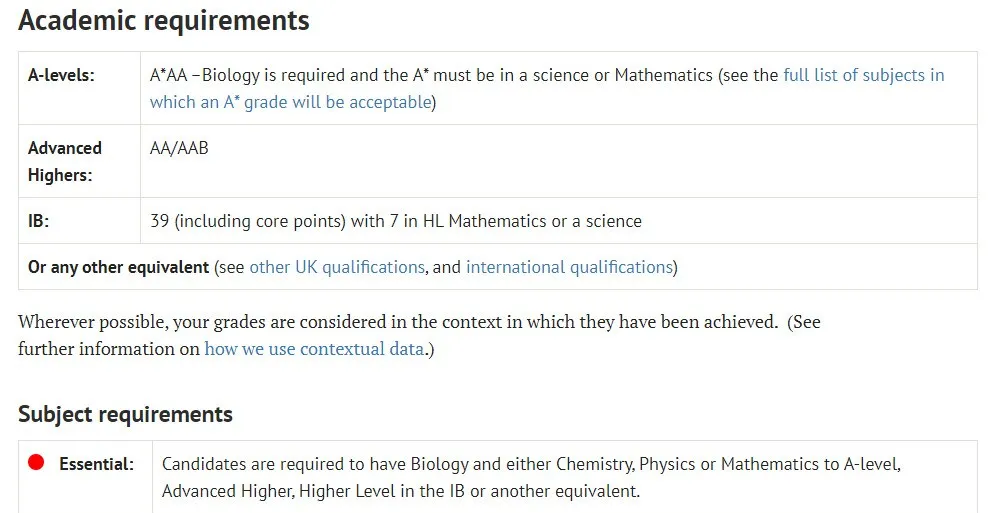Click the further information on text
The width and height of the screenshot is (1002, 513).
[x=109, y=349]
